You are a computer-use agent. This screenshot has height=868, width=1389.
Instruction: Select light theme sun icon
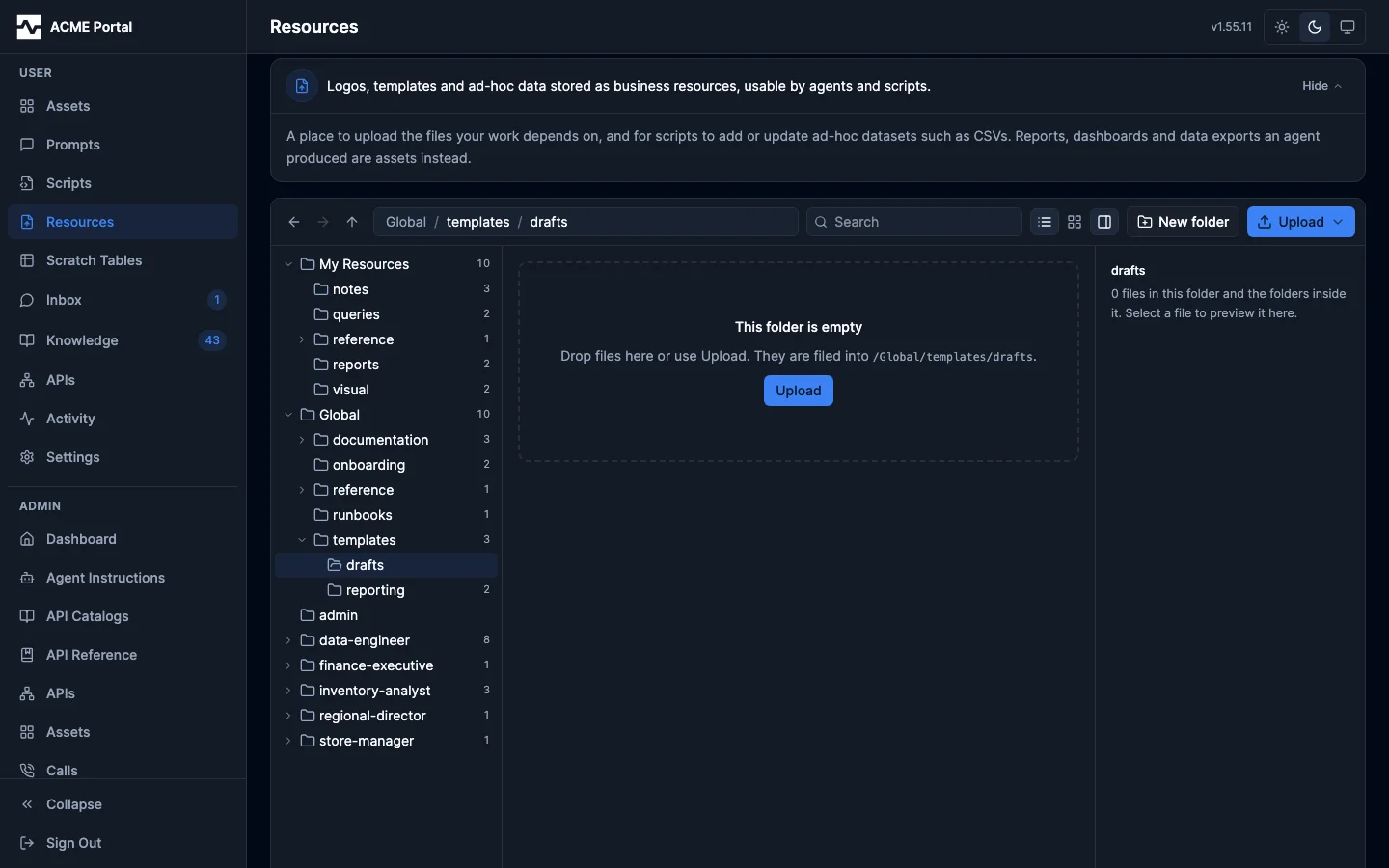pos(1282,27)
